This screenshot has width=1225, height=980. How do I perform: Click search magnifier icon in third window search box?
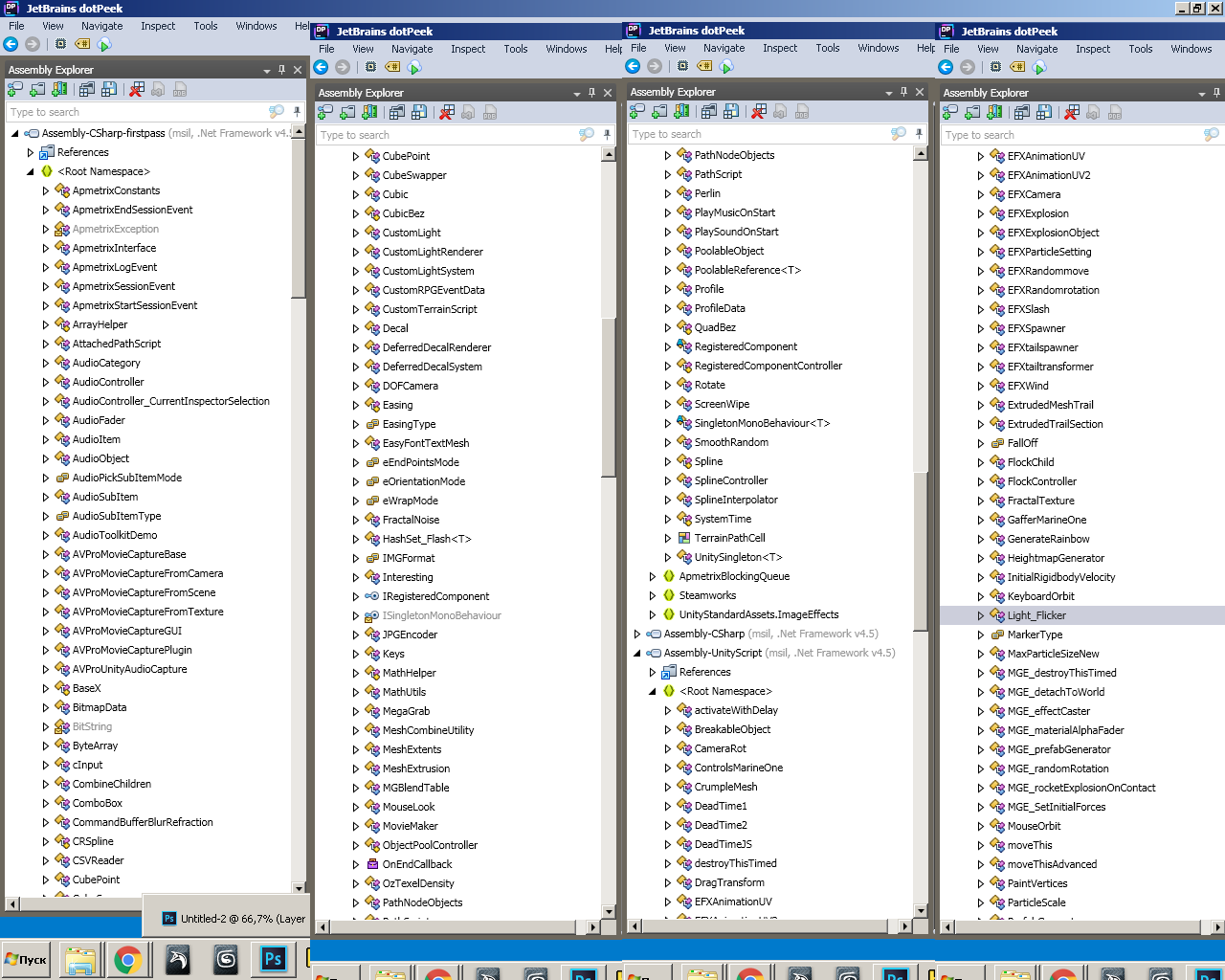tap(899, 134)
